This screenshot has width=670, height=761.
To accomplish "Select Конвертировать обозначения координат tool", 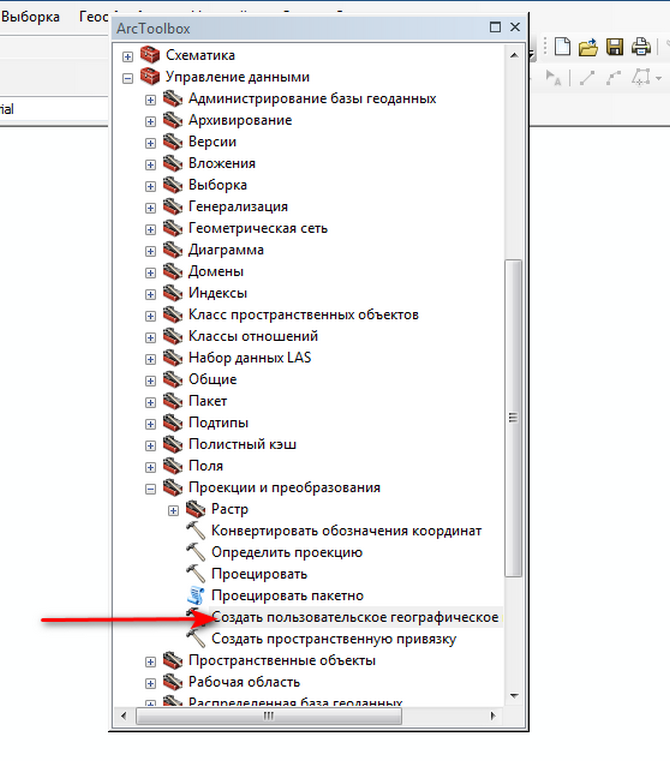I will (x=347, y=530).
